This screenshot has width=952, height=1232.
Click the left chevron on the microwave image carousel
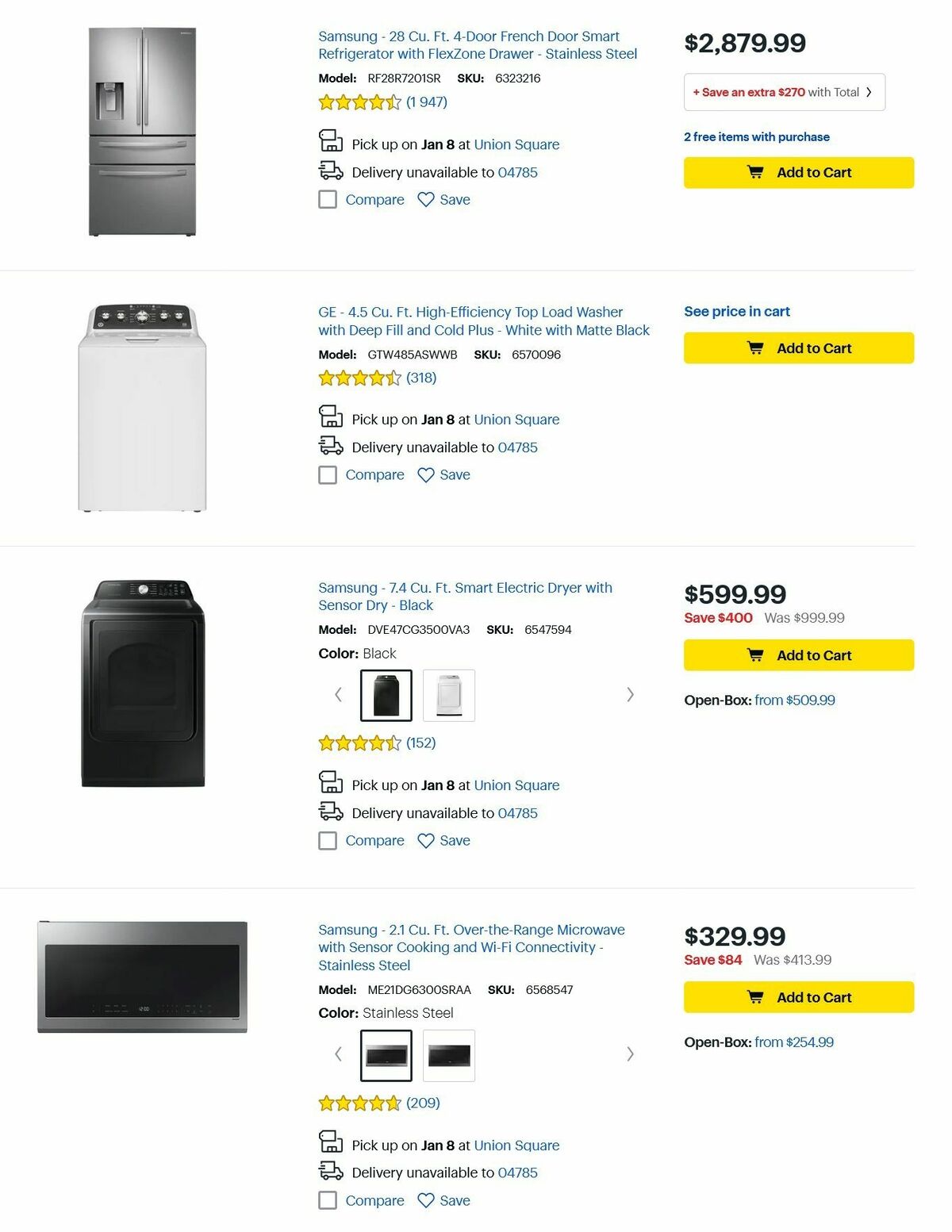338,1054
